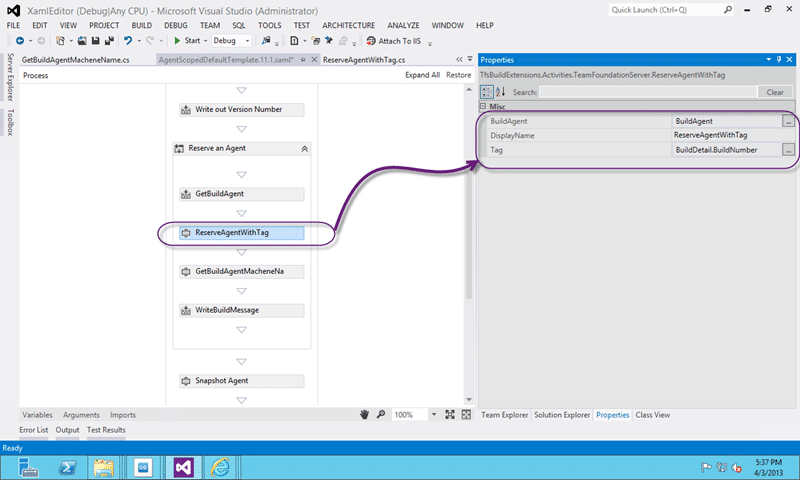Click the Process breadcrumb
The height and width of the screenshot is (480, 800).
point(35,75)
